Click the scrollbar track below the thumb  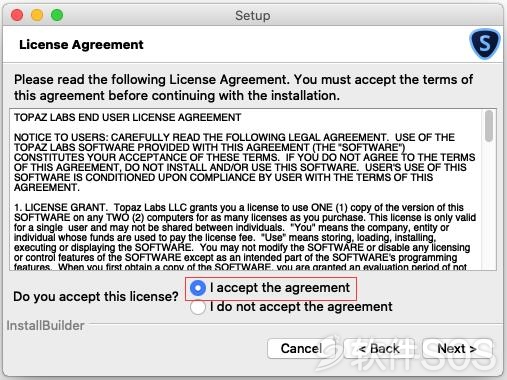pyautogui.click(x=489, y=207)
